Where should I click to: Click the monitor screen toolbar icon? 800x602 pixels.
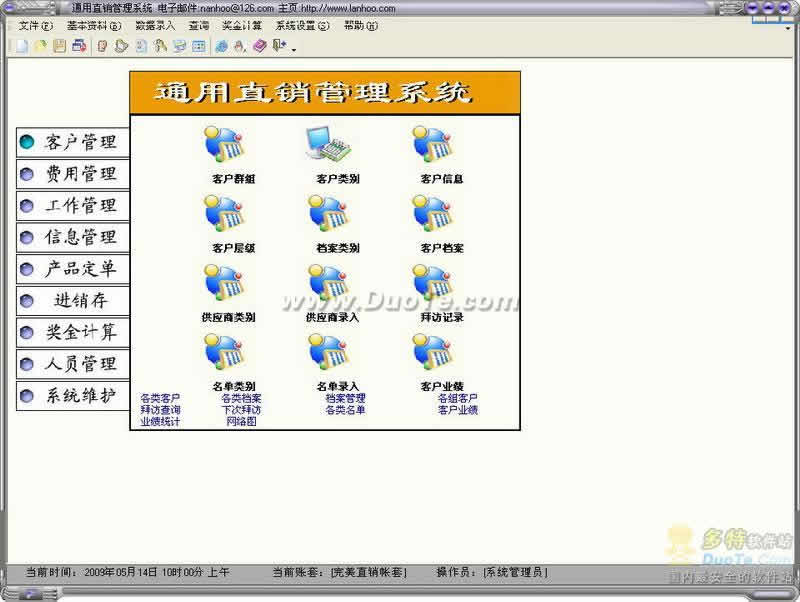pyautogui.click(x=180, y=46)
